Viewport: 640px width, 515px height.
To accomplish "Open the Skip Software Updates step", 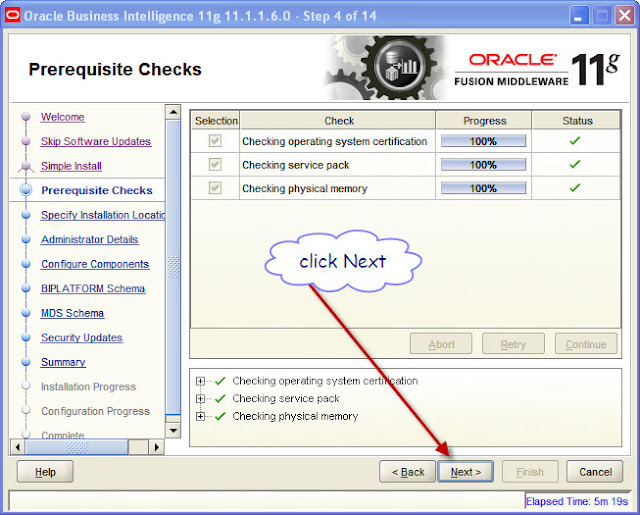I will pyautogui.click(x=96, y=141).
